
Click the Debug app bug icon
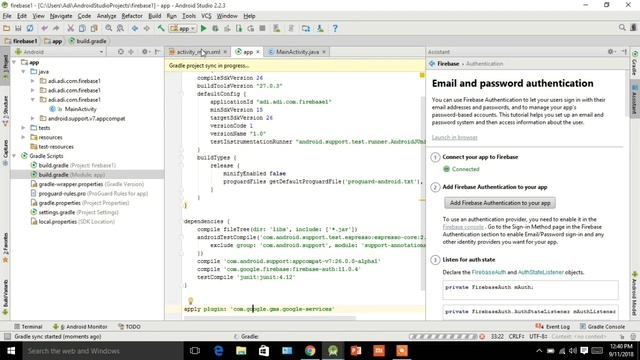215,28
